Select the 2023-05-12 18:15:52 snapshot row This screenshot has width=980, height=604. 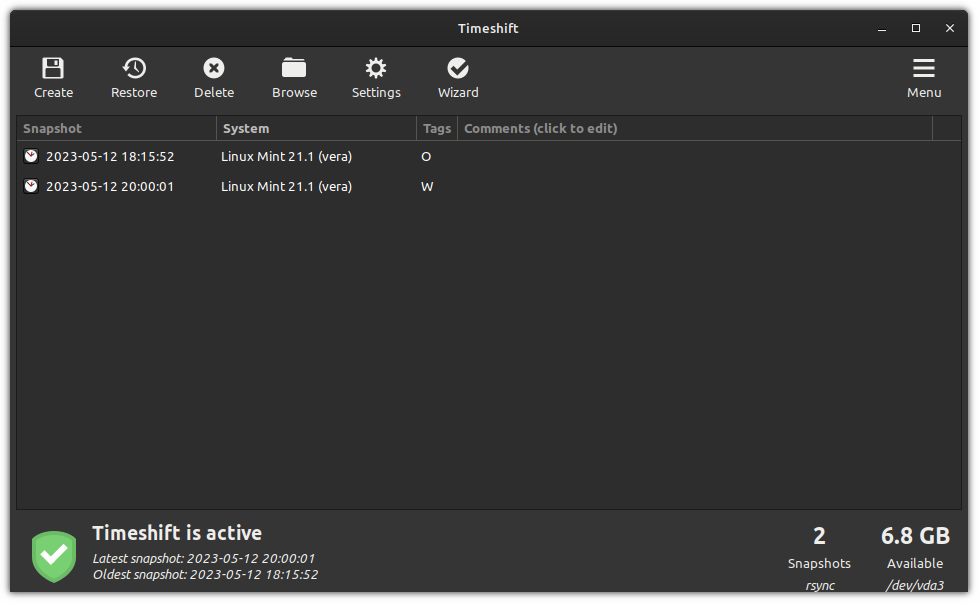489,156
